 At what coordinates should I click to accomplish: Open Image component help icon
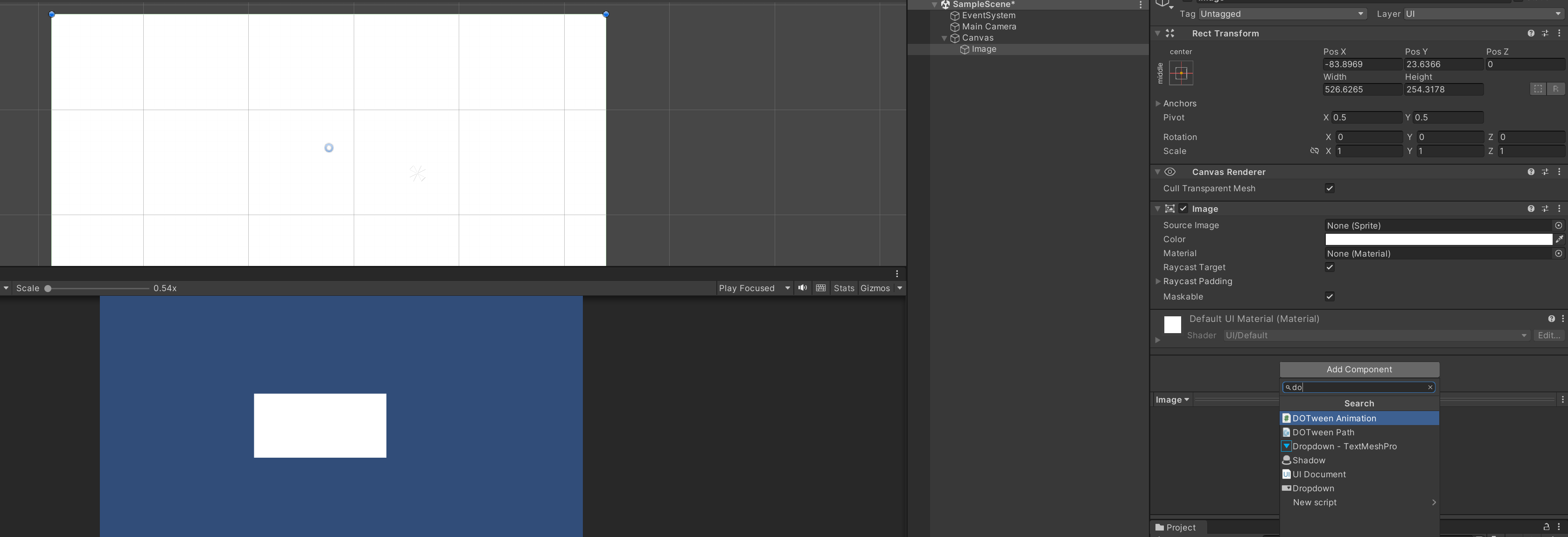tap(1530, 209)
